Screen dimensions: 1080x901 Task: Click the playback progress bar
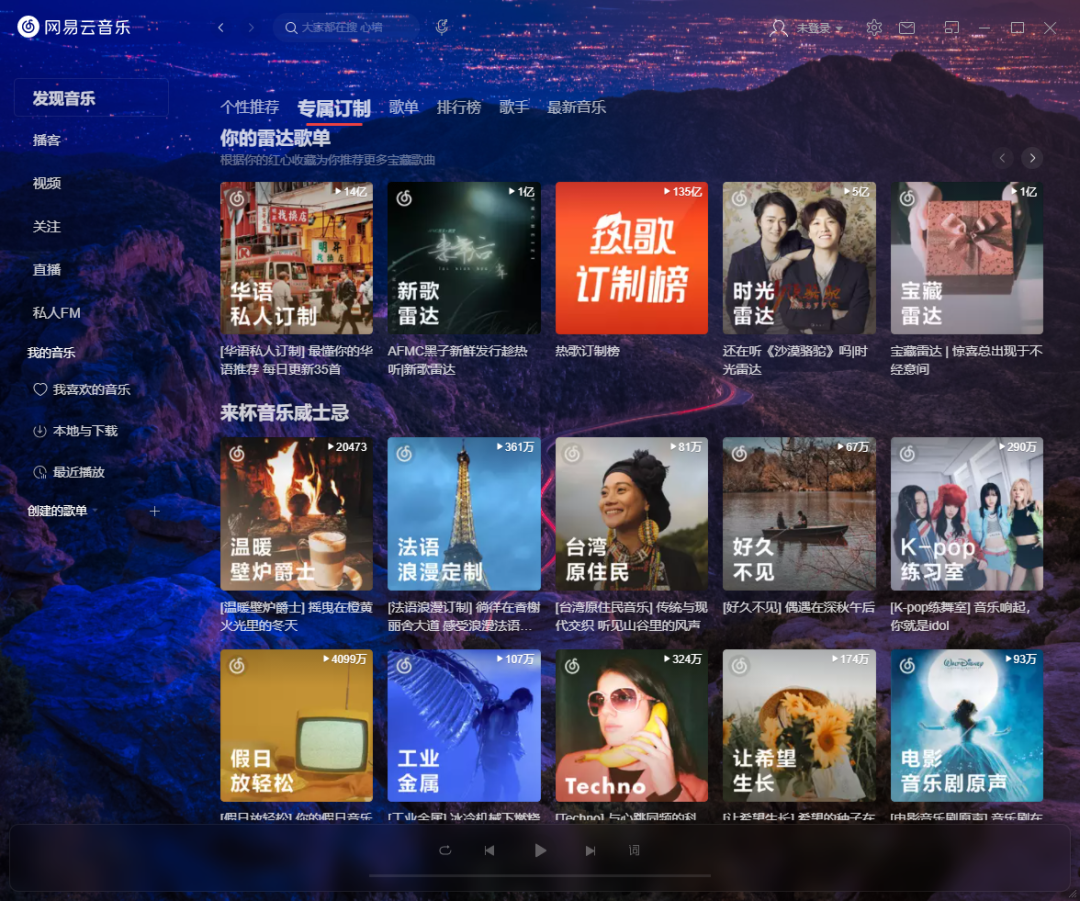click(540, 876)
